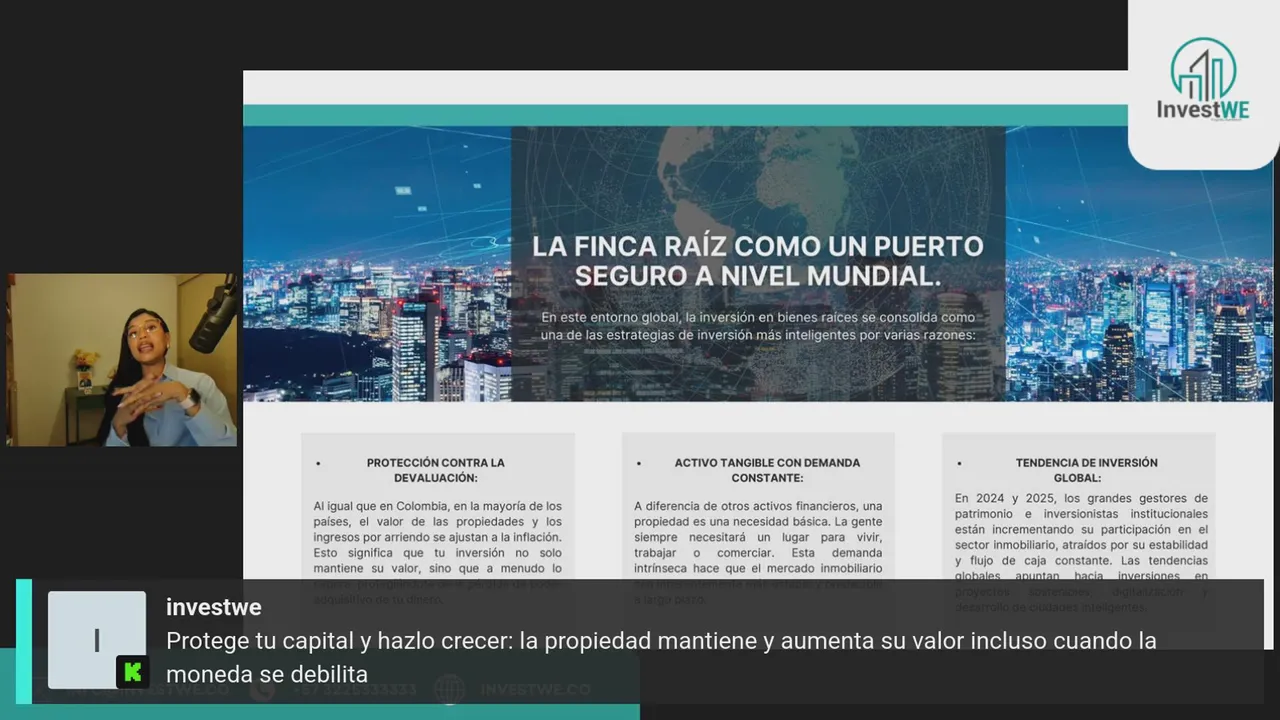Click paragraph starting 'A diferencia de otros activos'
Screen dimensions: 1280x720
[758, 552]
